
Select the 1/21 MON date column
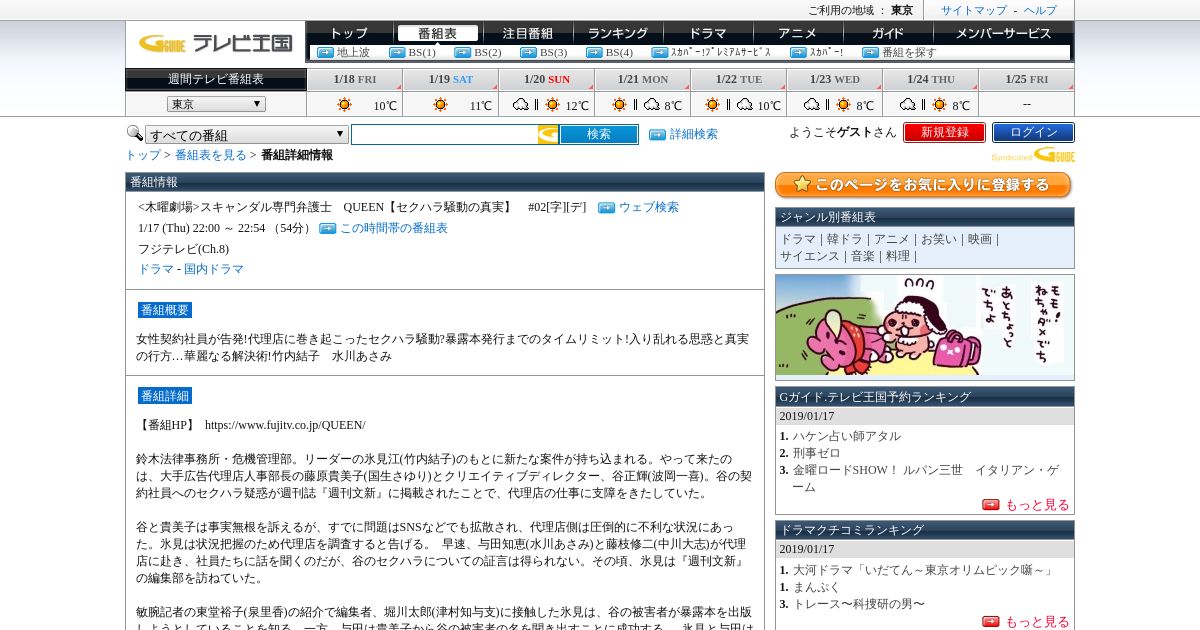643,79
